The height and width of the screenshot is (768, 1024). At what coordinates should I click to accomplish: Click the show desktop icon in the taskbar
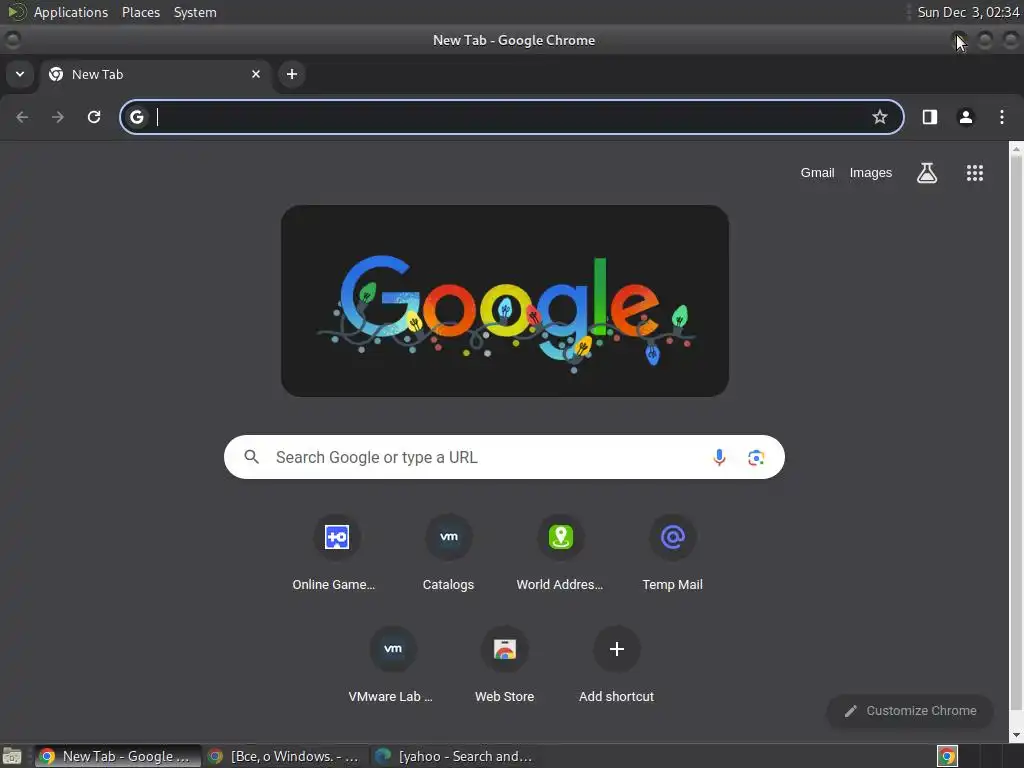pyautogui.click(x=12, y=756)
